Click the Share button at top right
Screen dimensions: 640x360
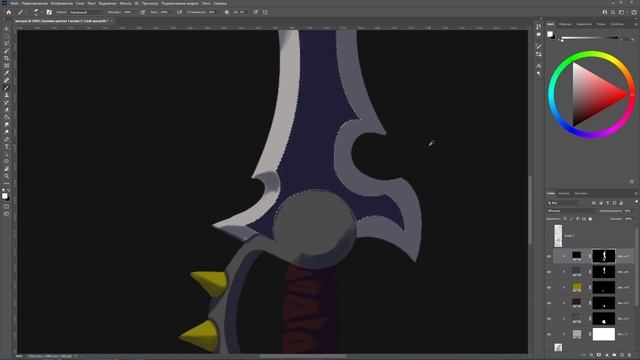click(x=634, y=12)
